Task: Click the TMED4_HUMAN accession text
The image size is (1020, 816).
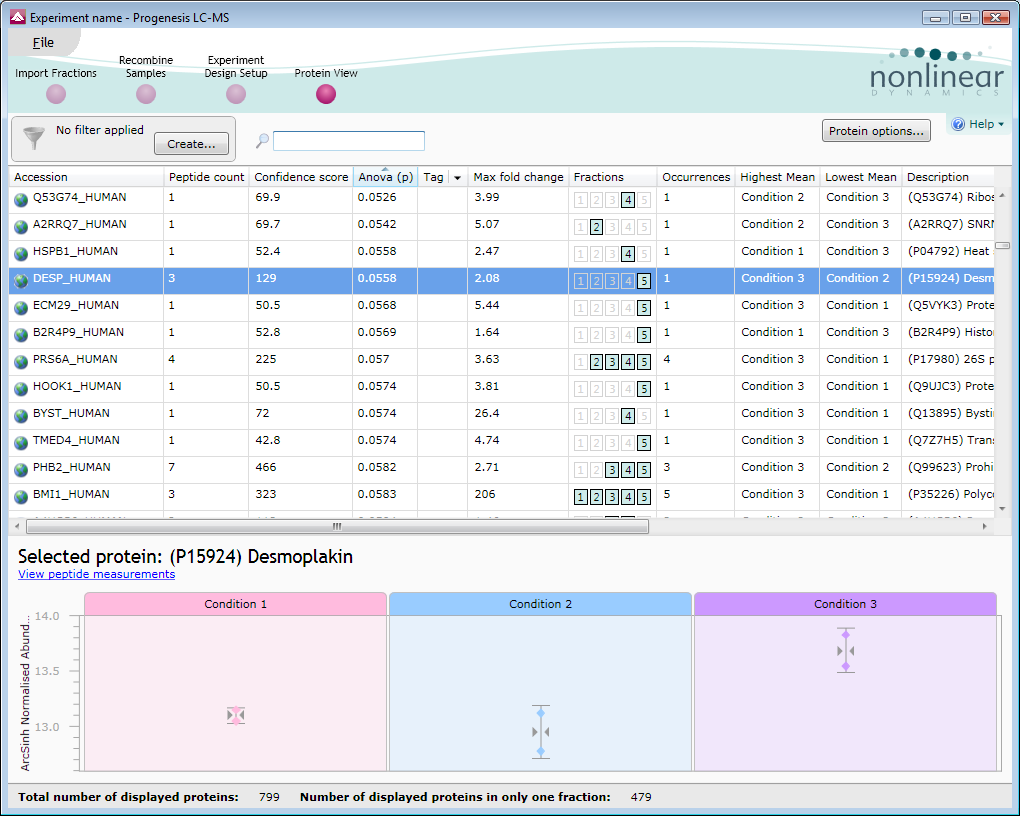Action: pos(76,440)
